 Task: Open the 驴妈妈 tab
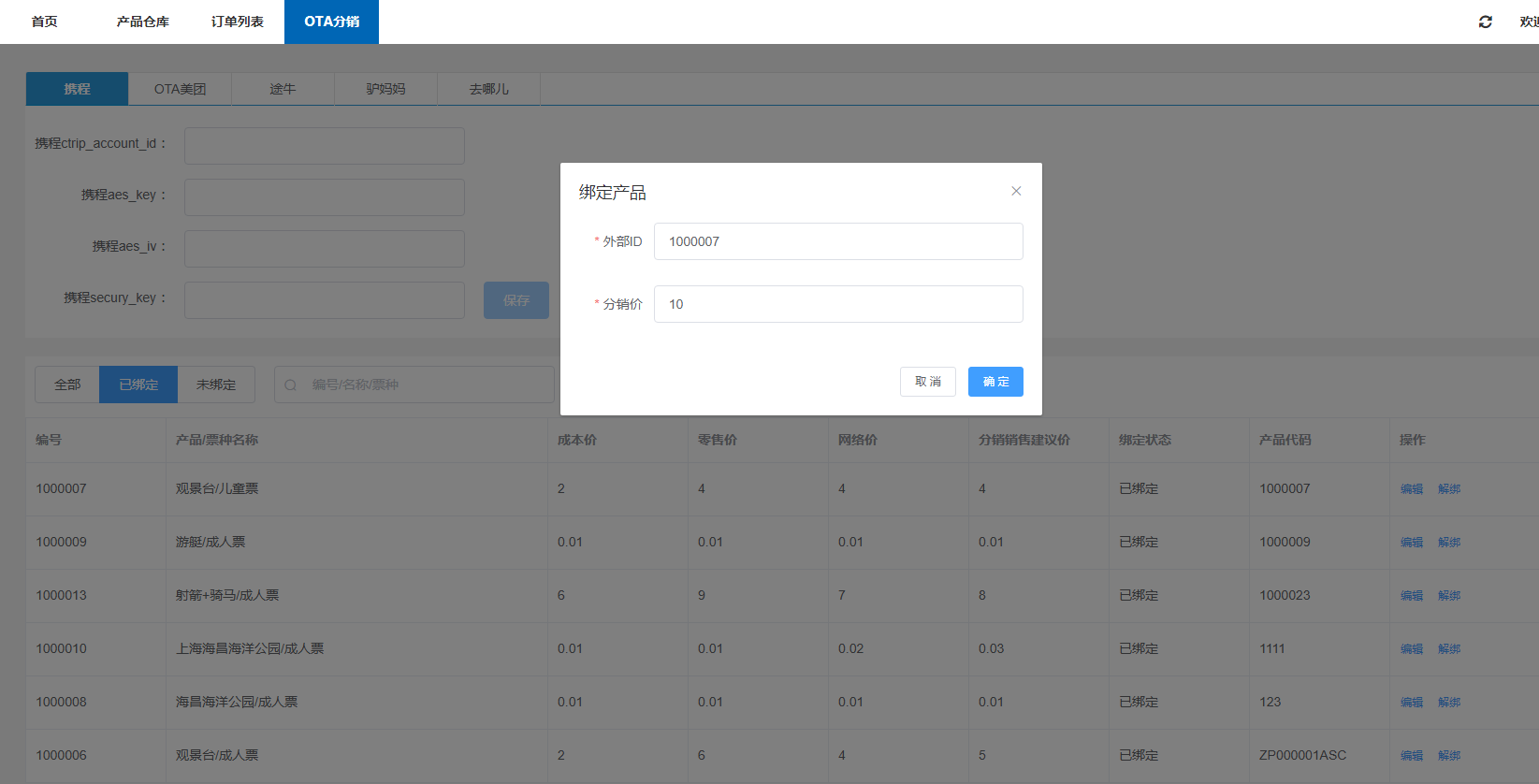click(385, 89)
